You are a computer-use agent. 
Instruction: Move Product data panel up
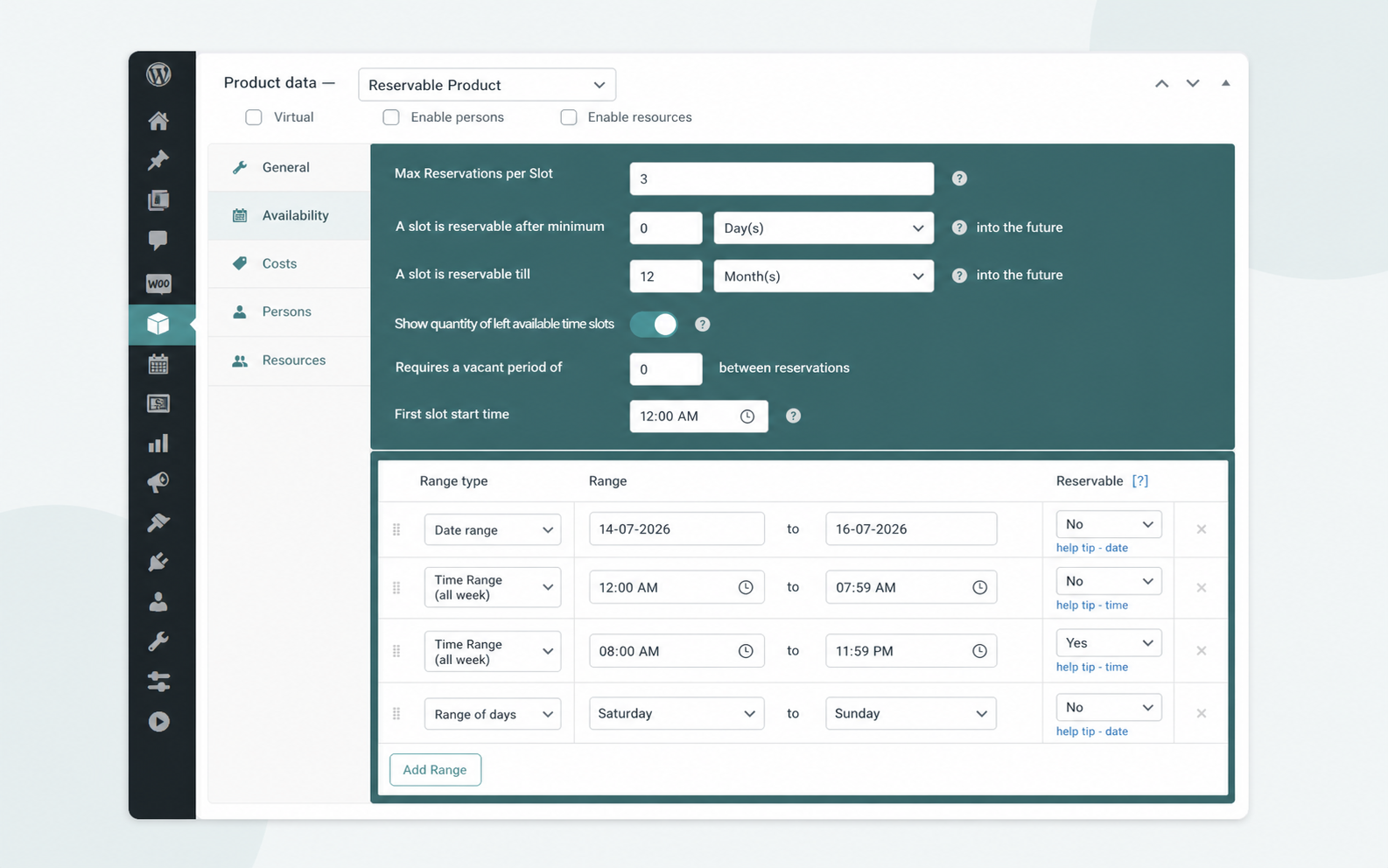pyautogui.click(x=1161, y=83)
